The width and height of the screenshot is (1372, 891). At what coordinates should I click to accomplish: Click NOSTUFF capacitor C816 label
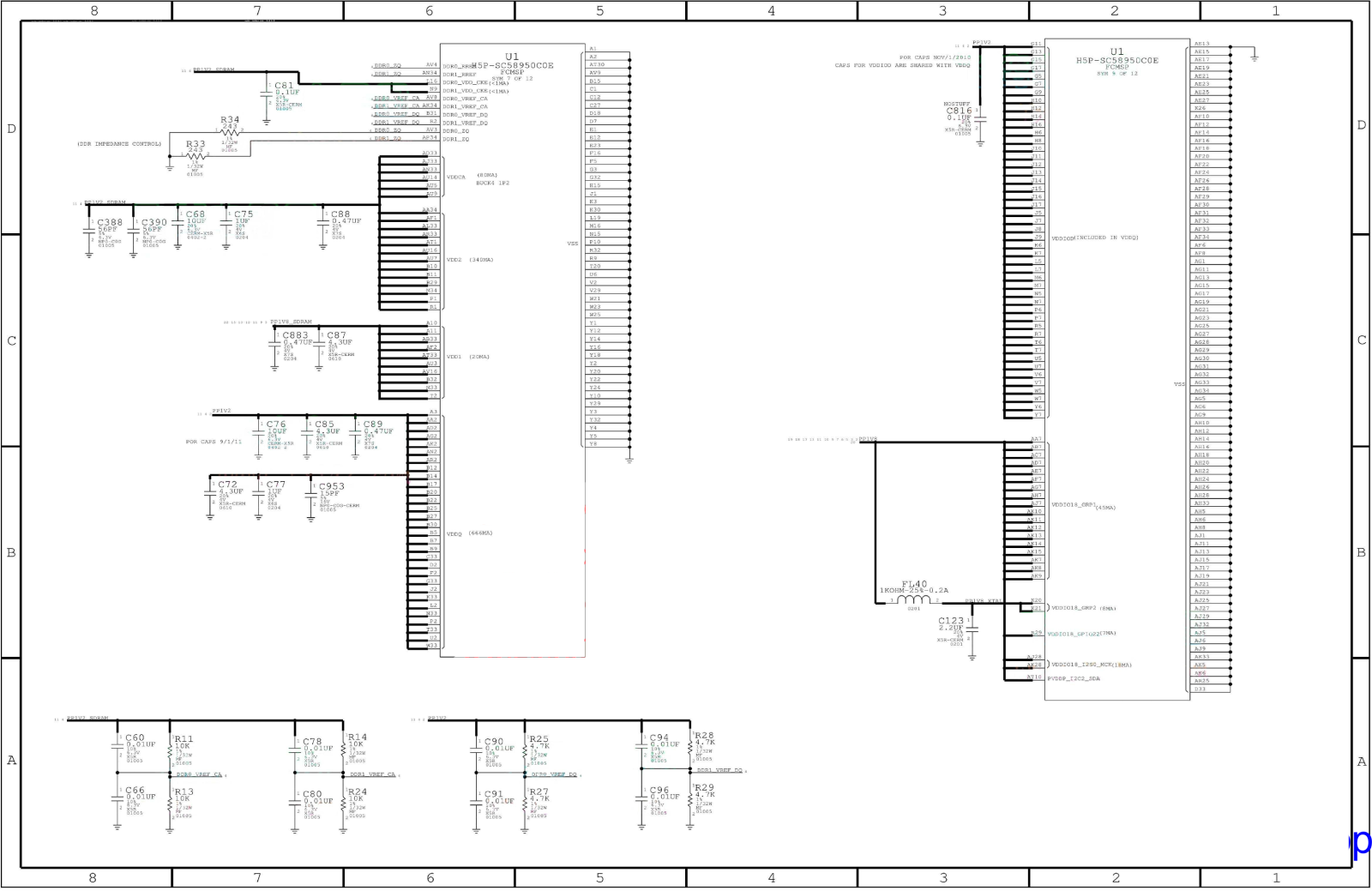pyautogui.click(x=959, y=111)
